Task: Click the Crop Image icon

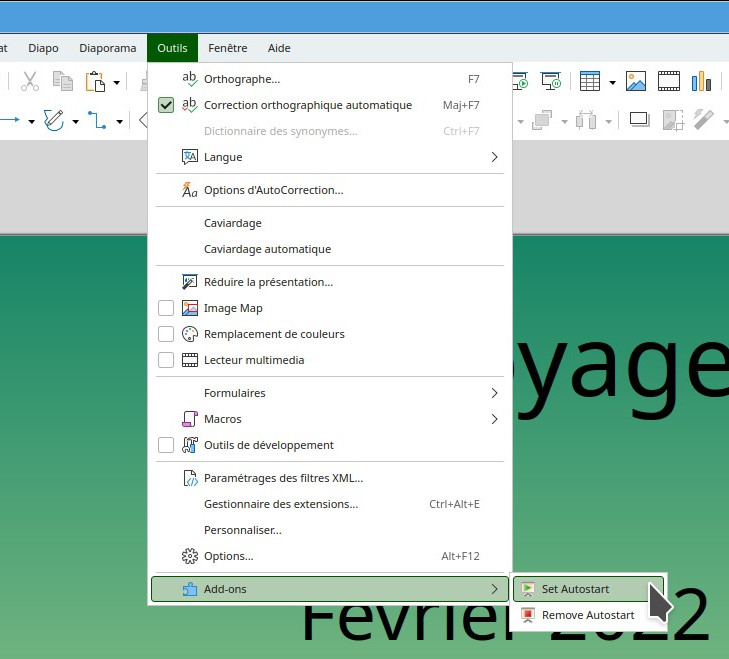Action: [x=673, y=120]
